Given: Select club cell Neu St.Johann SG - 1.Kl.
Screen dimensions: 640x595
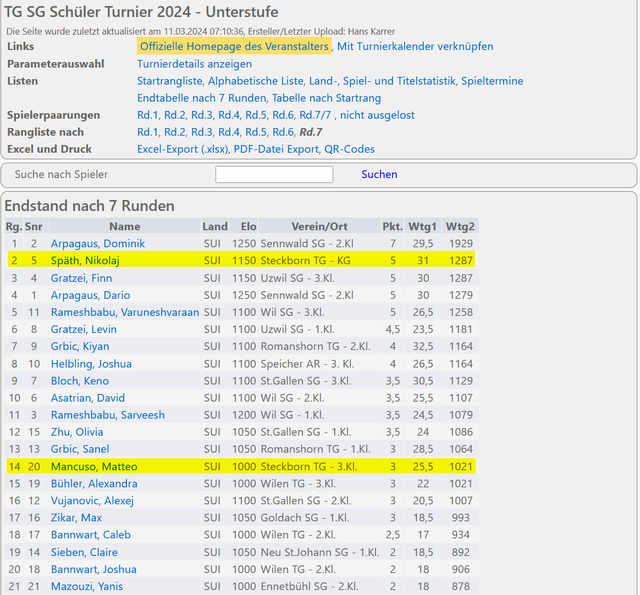Looking at the screenshot, I should [320, 552].
